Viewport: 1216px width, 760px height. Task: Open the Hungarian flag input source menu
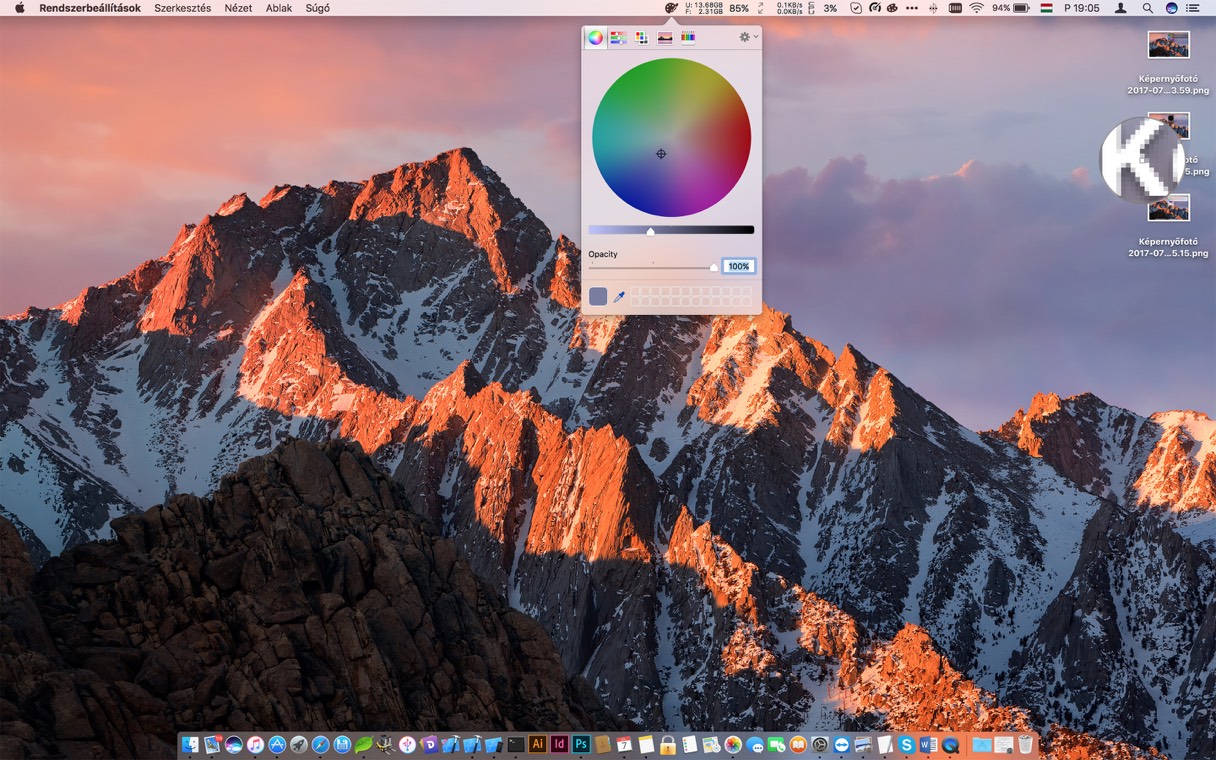tap(1047, 8)
